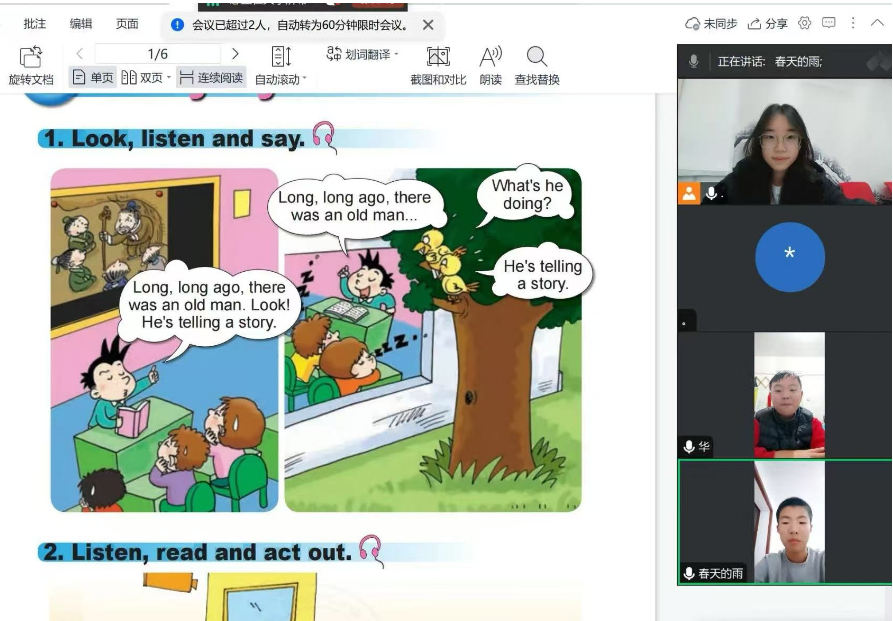Expand the Word Translation (划词翻译) dropdown
Screen dimensions: 893x621
tap(396, 55)
